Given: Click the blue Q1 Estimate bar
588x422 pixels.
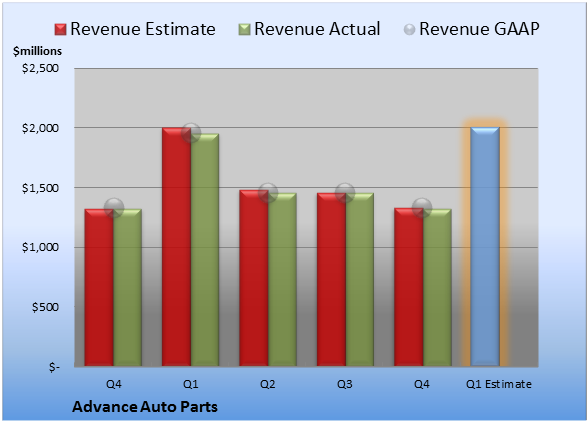Looking at the screenshot, I should click(x=485, y=246).
